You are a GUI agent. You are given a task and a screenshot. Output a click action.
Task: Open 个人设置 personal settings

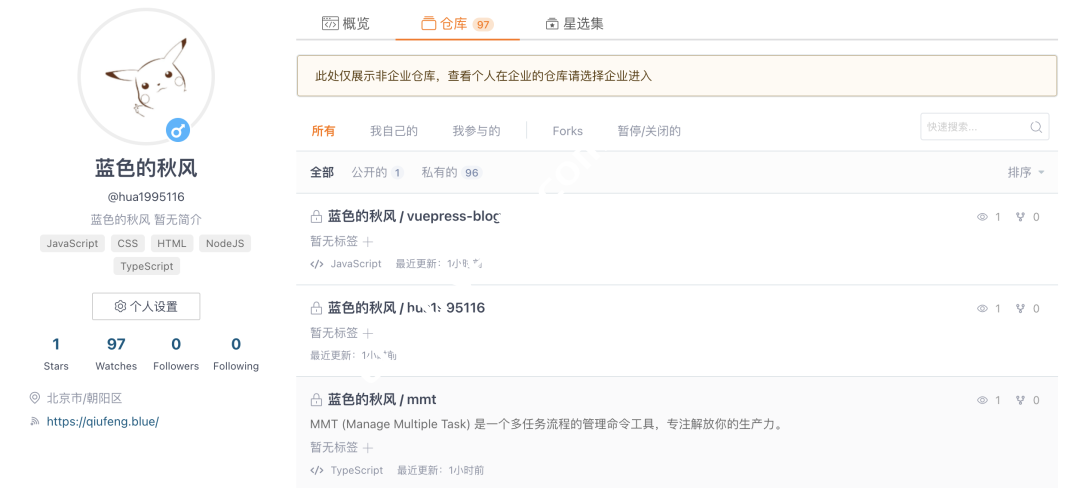pyautogui.click(x=146, y=306)
